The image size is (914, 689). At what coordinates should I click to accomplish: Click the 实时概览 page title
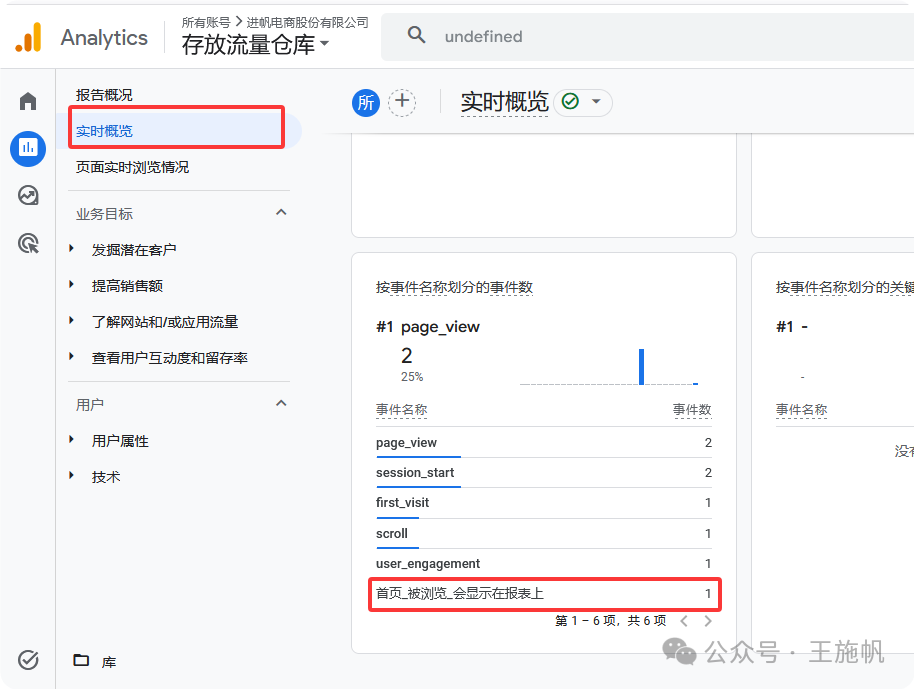point(504,101)
